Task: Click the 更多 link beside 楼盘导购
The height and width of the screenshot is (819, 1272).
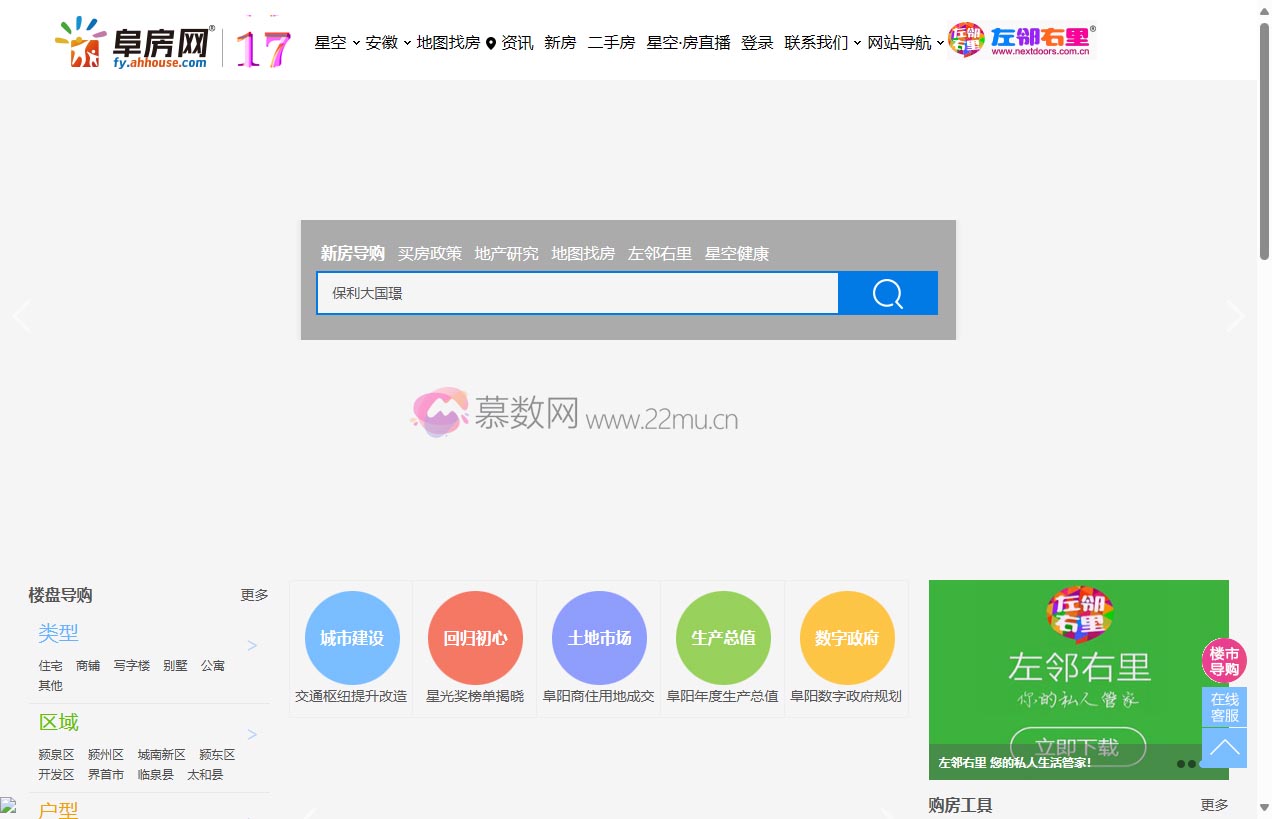Action: click(254, 595)
